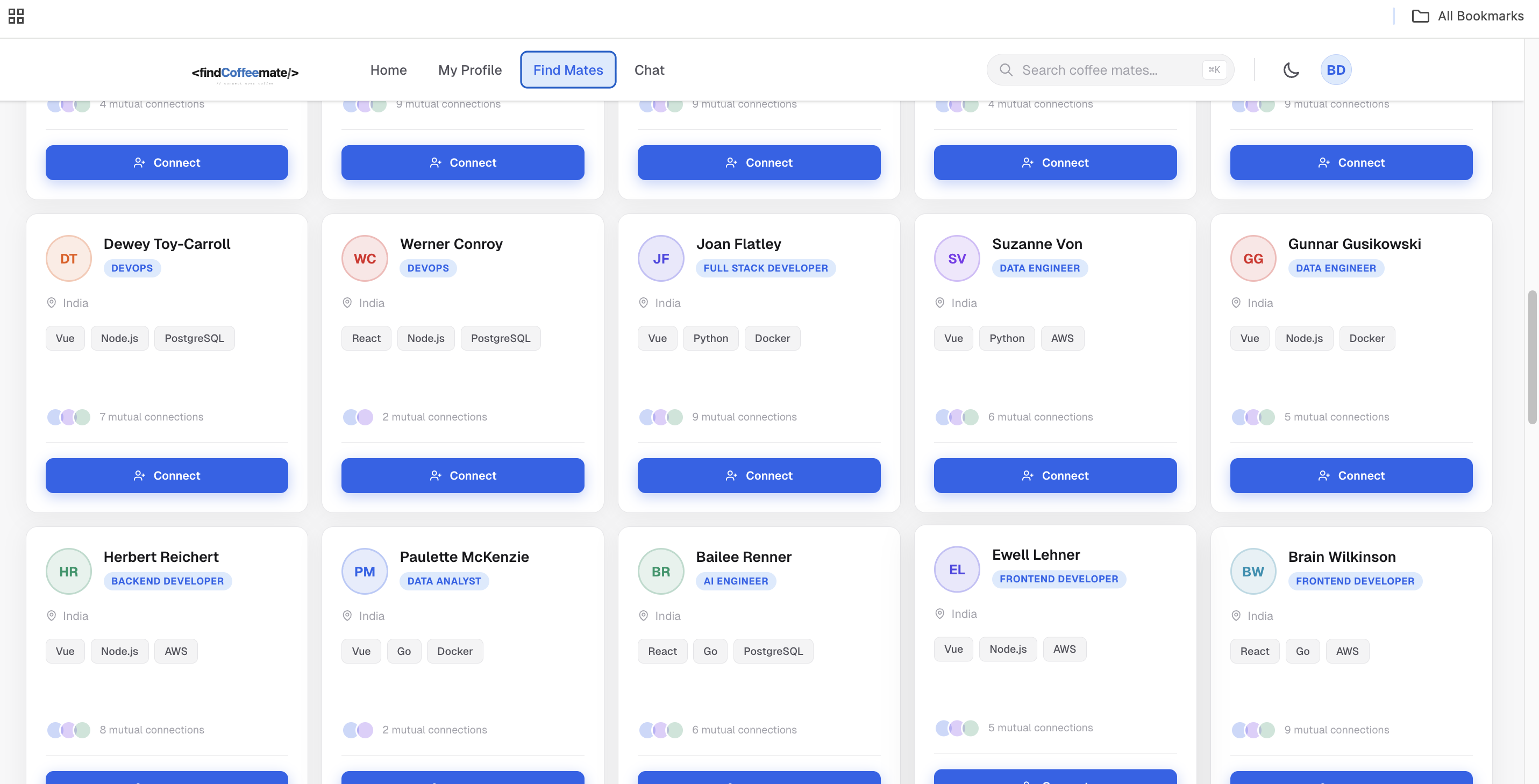This screenshot has height=784, width=1539.
Task: Open Gunnar Gusikowski's GG avatar
Action: (1253, 258)
